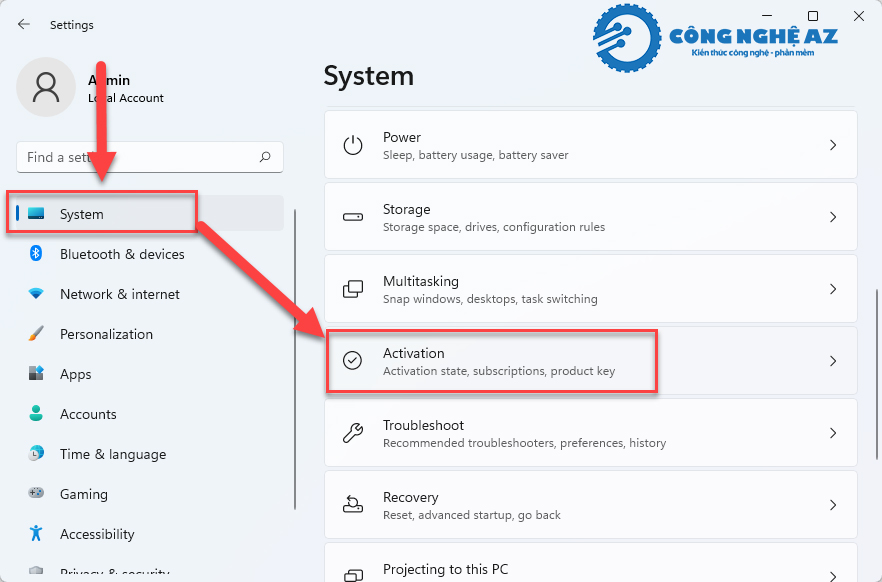882x582 pixels.
Task: Open the Activation settings item
Action: click(x=591, y=360)
